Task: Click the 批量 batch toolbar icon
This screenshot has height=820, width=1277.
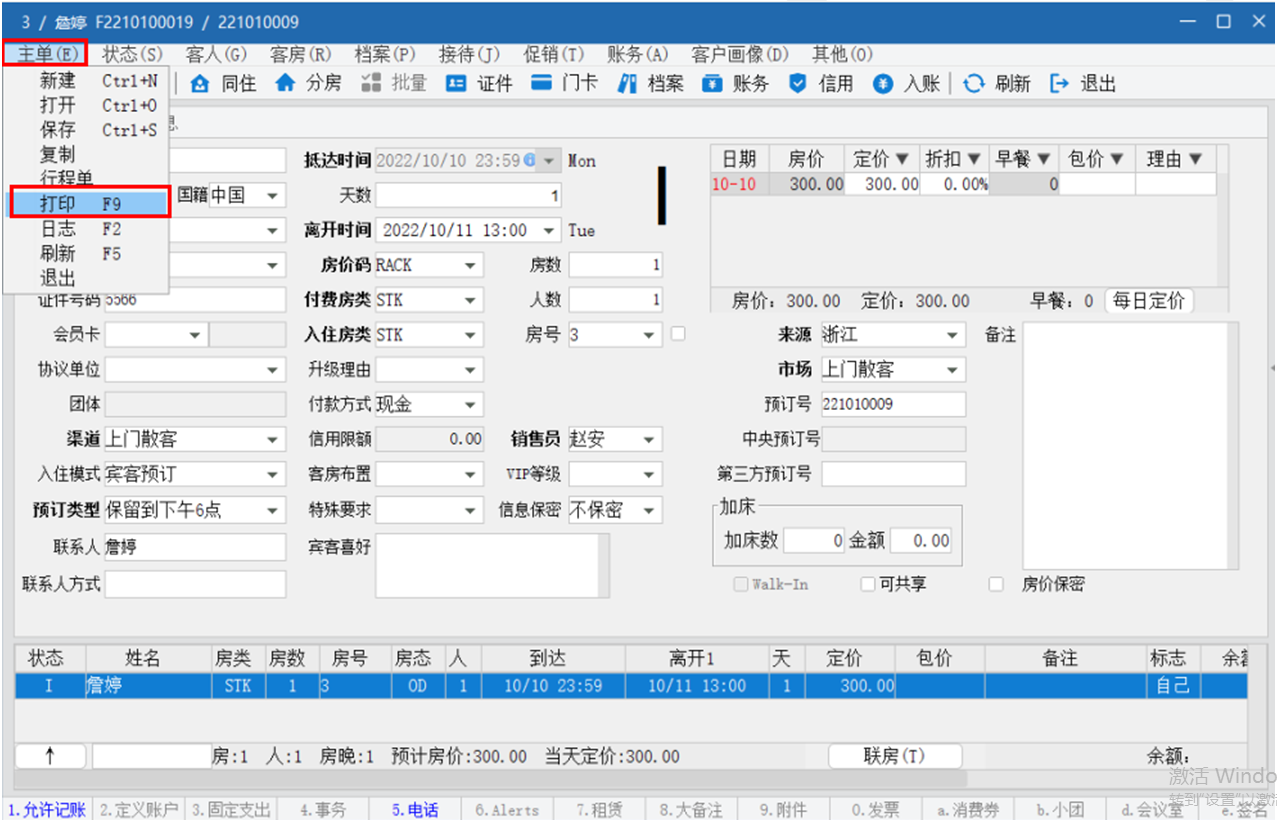Action: (371, 84)
